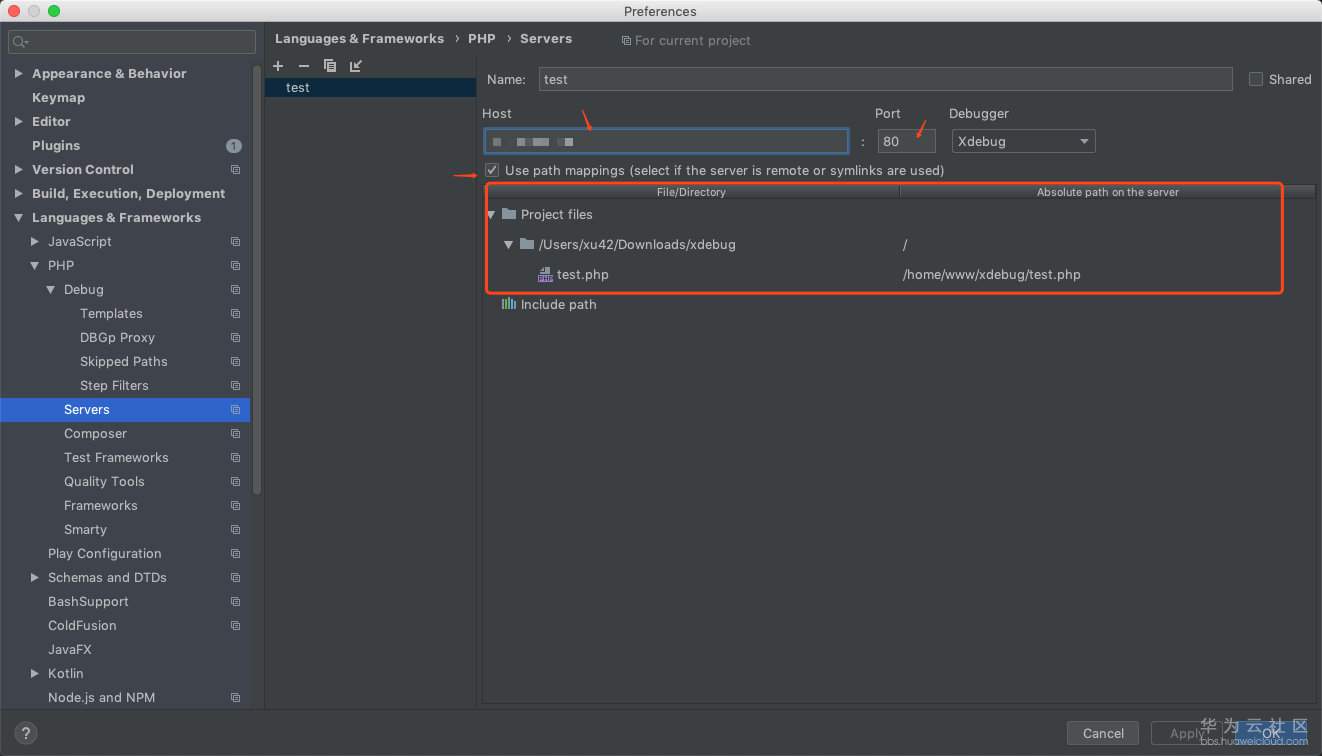Select the test server in list

pos(370,88)
